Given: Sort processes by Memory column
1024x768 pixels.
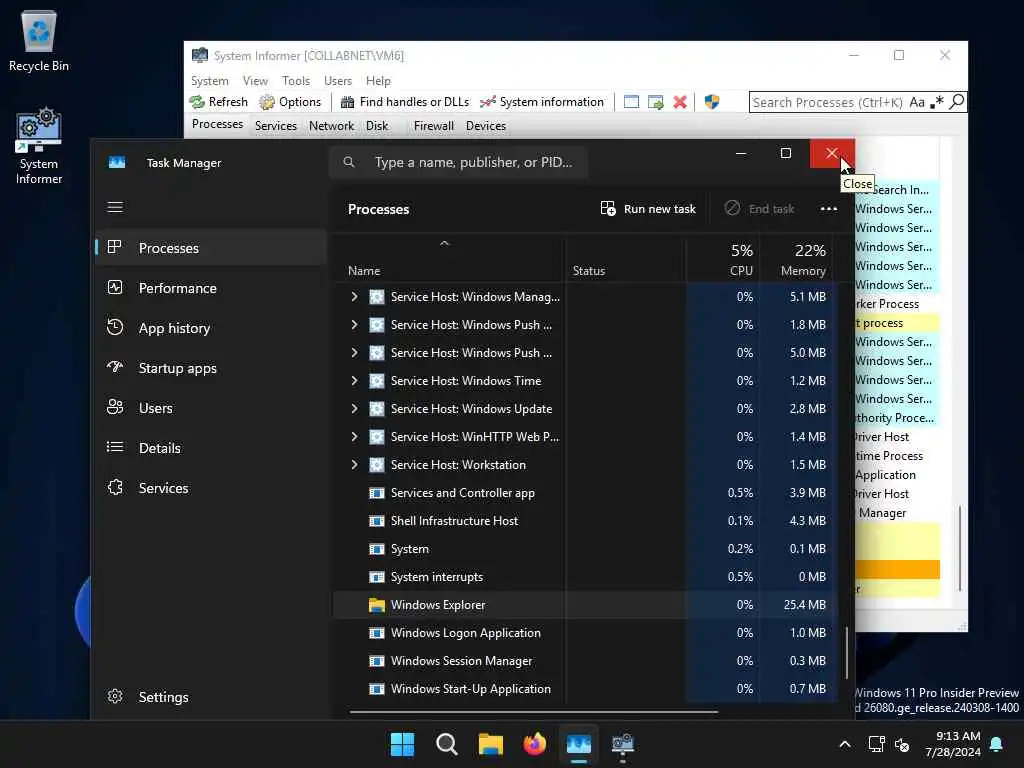Looking at the screenshot, I should point(797,259).
